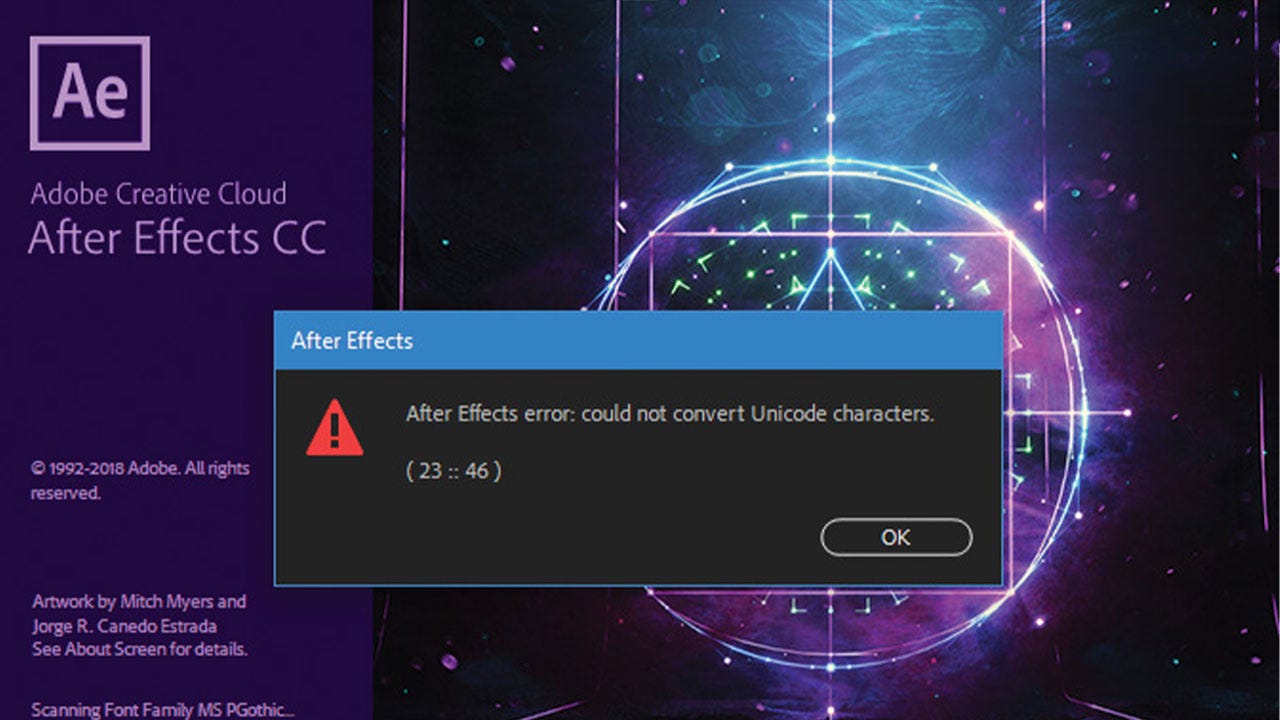Click the Ae logo on the splash screen

[89, 93]
